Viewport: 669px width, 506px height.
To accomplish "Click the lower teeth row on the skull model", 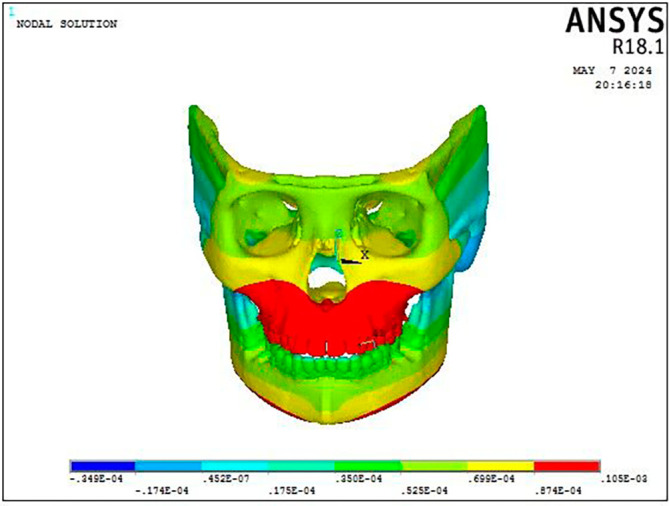I will click(331, 366).
